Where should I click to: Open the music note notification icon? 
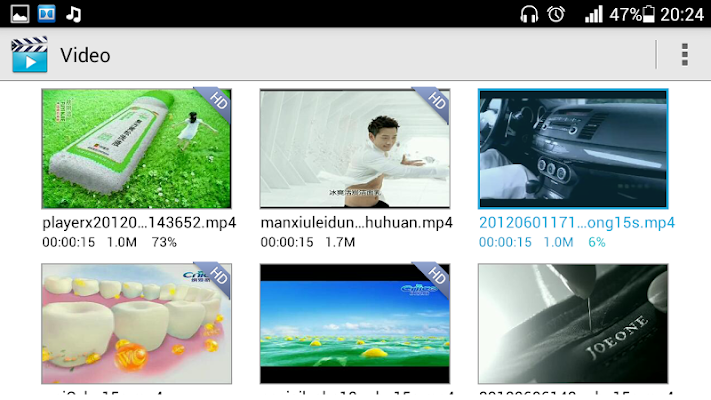73,14
